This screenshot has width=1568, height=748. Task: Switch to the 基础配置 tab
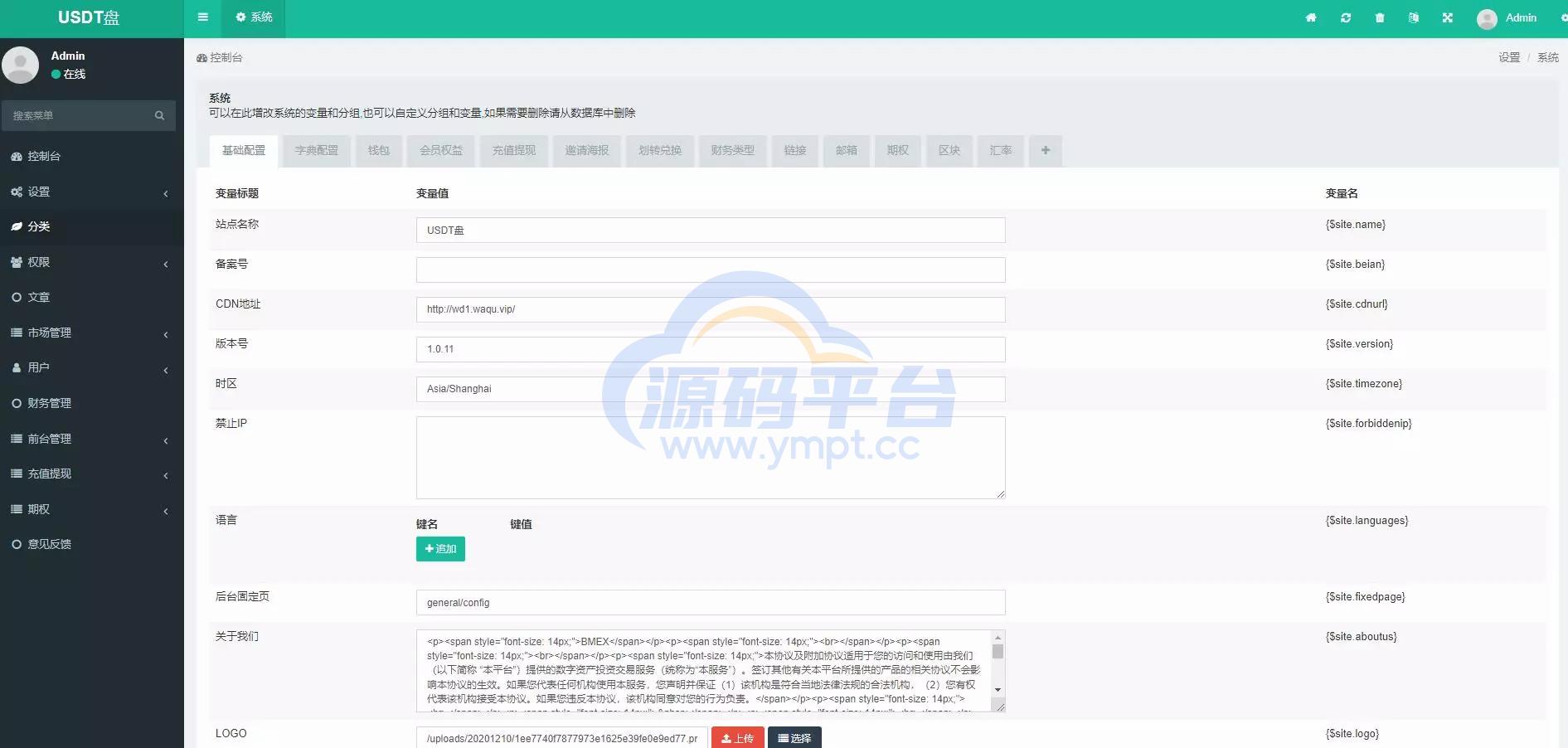coord(244,151)
